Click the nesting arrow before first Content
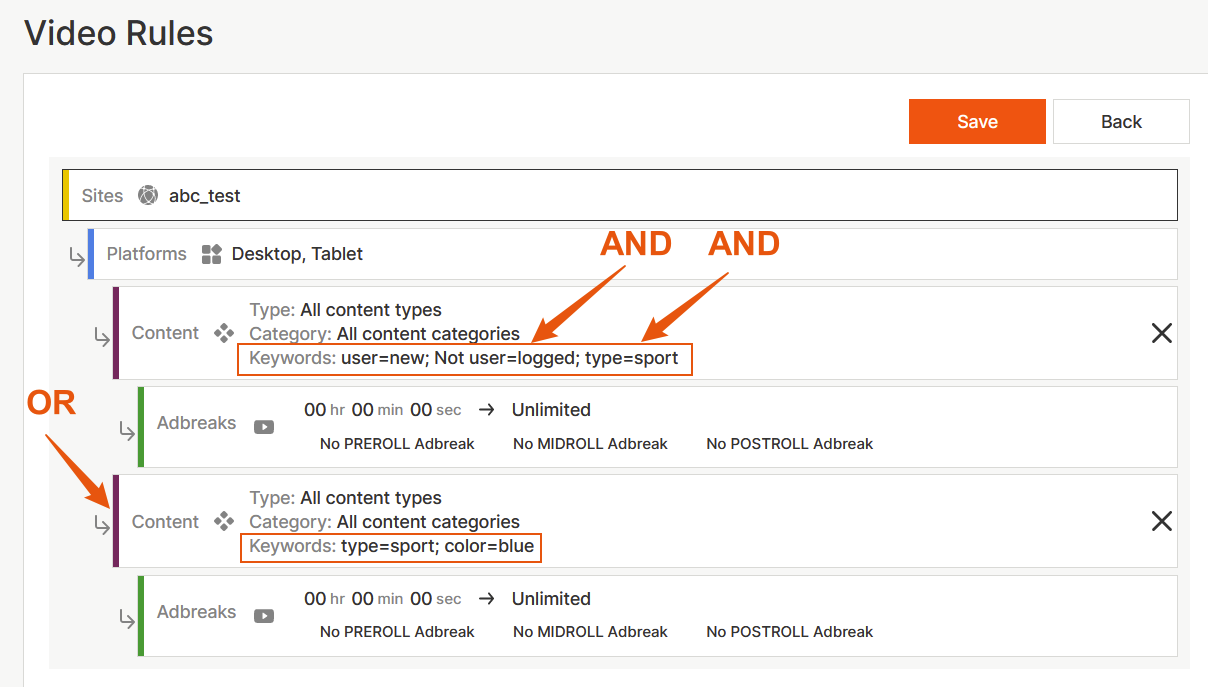This screenshot has height=687, width=1208. (x=102, y=337)
